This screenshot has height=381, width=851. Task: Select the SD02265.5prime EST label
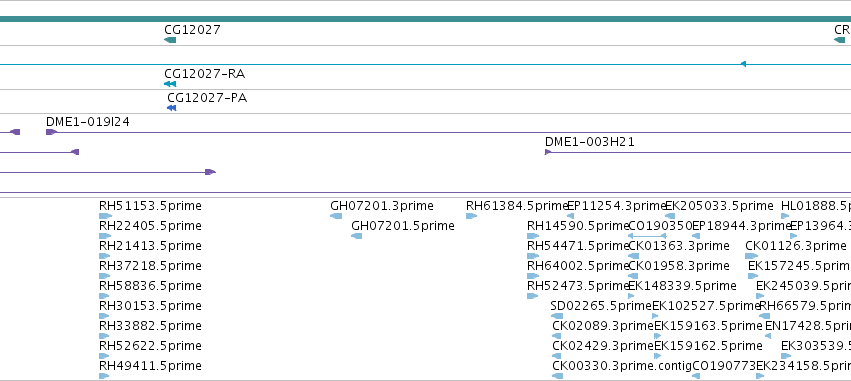pyautogui.click(x=601, y=306)
